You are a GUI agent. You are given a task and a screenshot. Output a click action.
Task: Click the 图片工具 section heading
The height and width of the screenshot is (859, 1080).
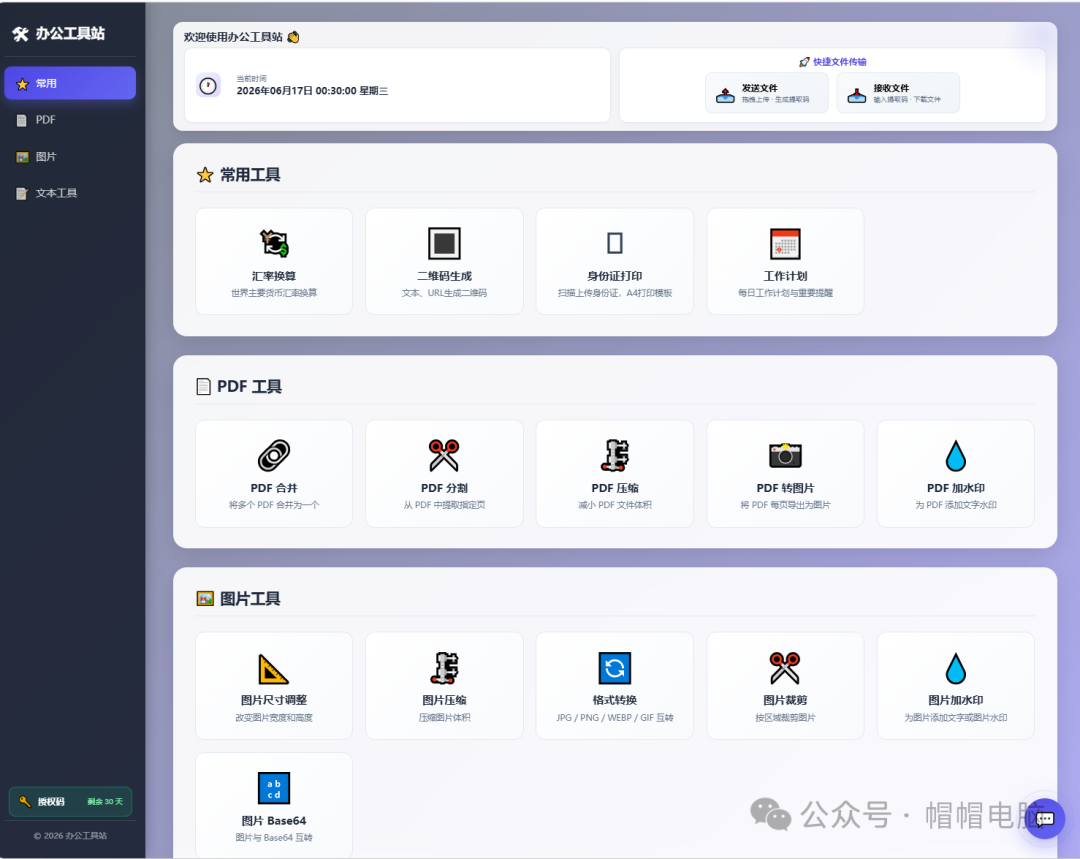(249, 599)
